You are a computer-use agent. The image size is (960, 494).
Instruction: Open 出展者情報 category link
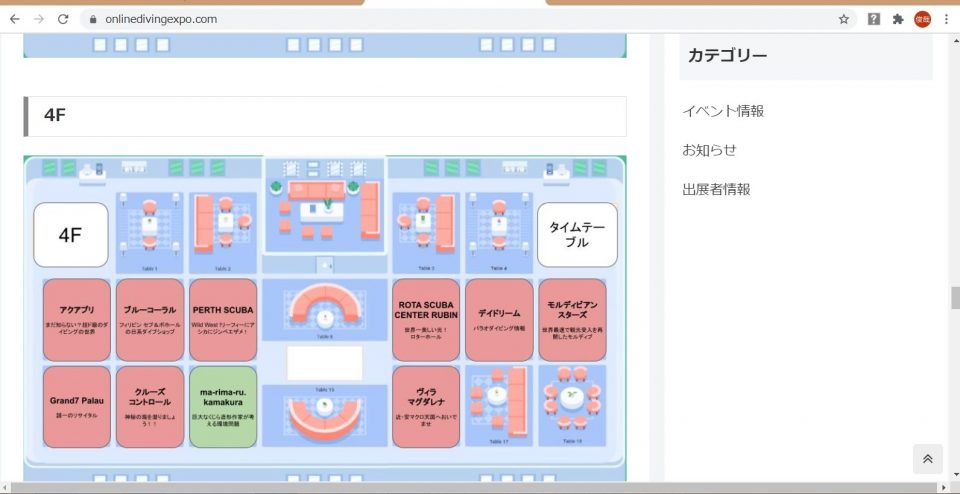[716, 189]
